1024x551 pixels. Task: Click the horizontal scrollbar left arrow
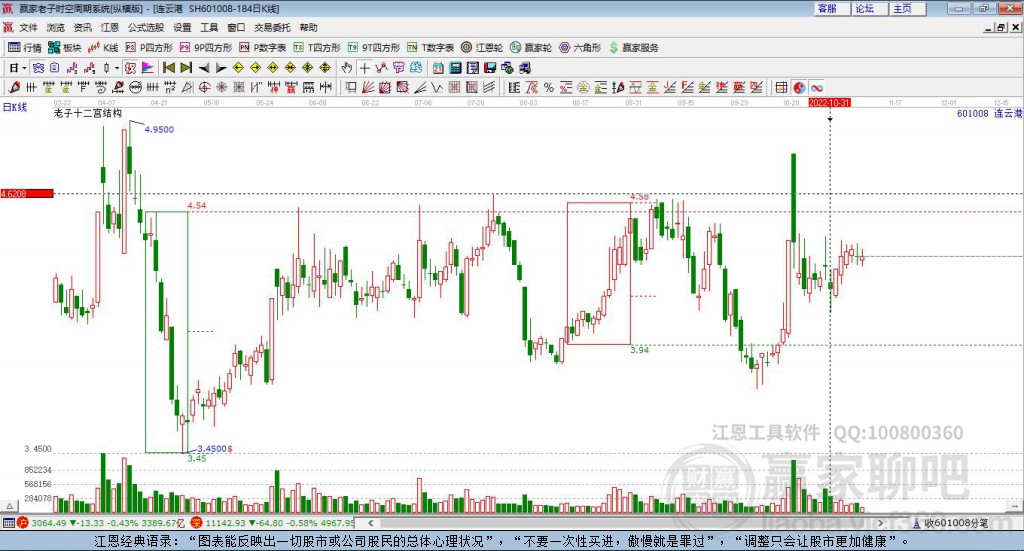[x=371, y=523]
